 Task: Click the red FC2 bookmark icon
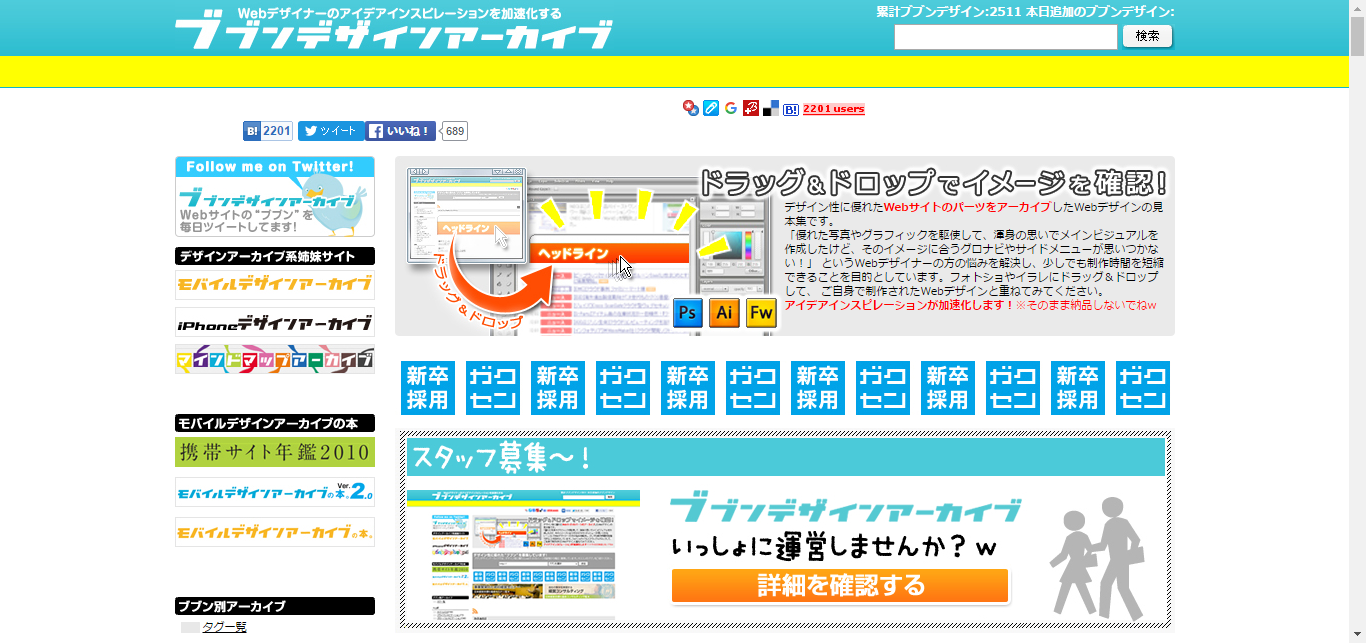pyautogui.click(x=750, y=108)
